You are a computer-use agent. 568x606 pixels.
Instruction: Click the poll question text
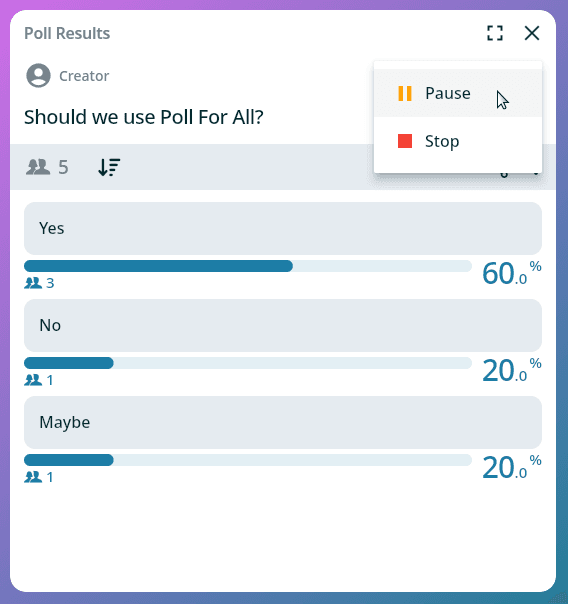pyautogui.click(x=144, y=117)
